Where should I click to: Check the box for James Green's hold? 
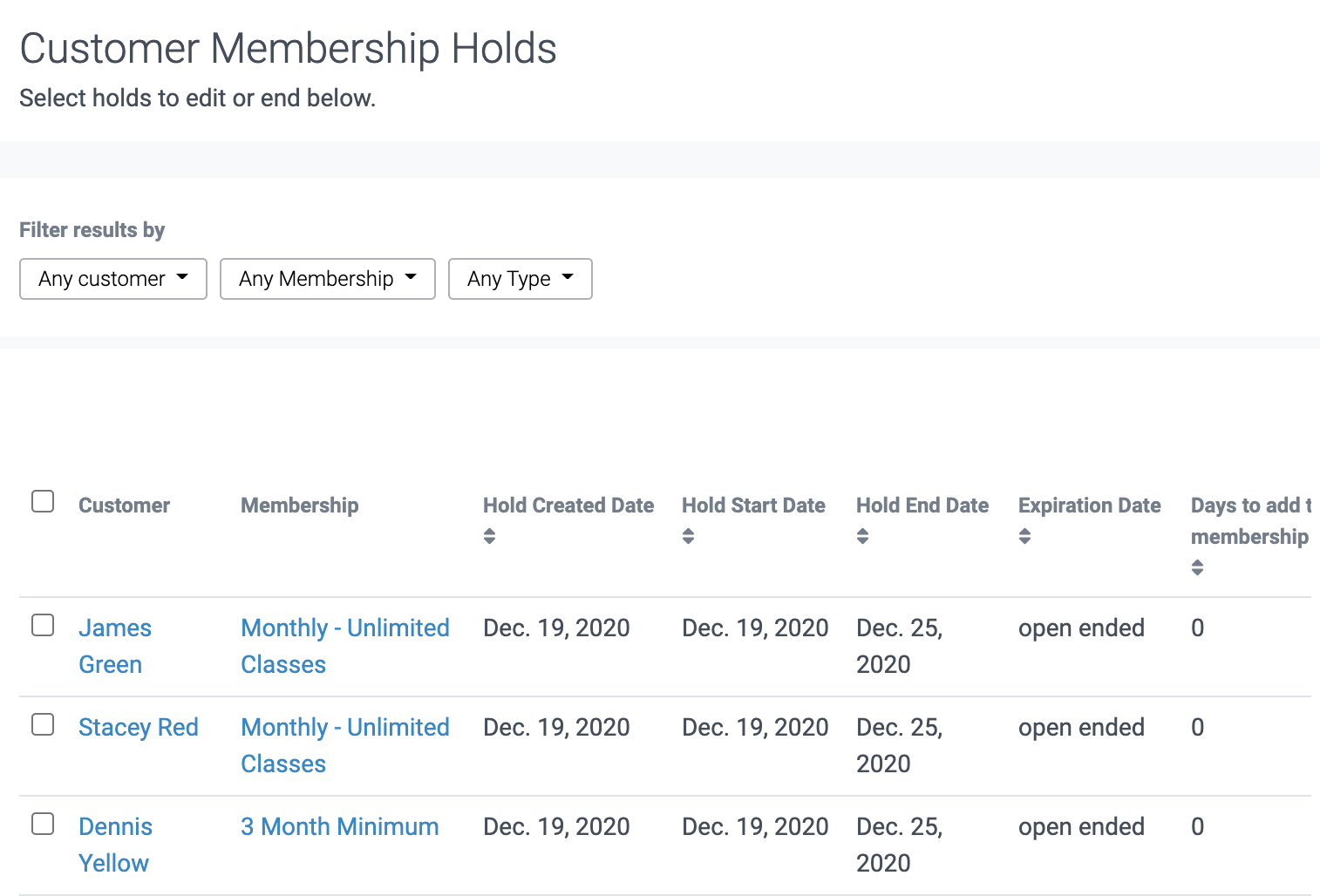(43, 626)
